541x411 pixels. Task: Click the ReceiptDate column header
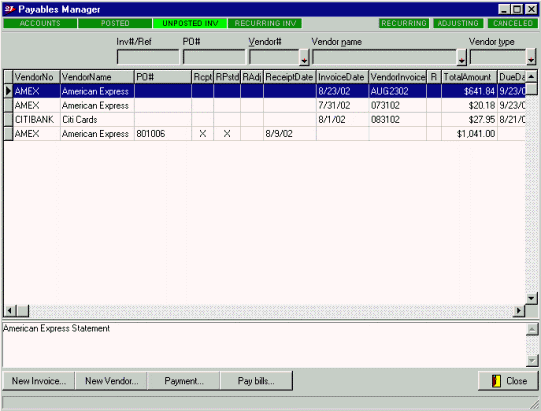coord(290,77)
